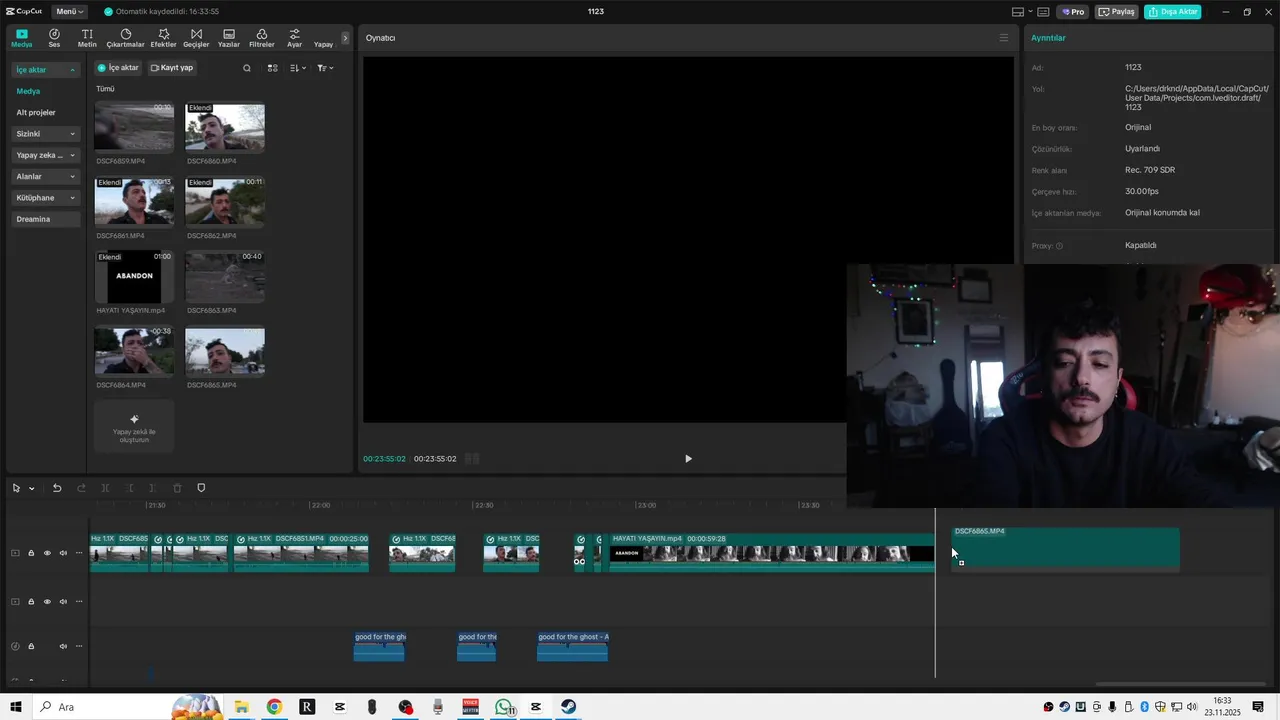Expand the Yapay zeka section
Image resolution: width=1280 pixels, height=720 pixels.
[x=45, y=155]
